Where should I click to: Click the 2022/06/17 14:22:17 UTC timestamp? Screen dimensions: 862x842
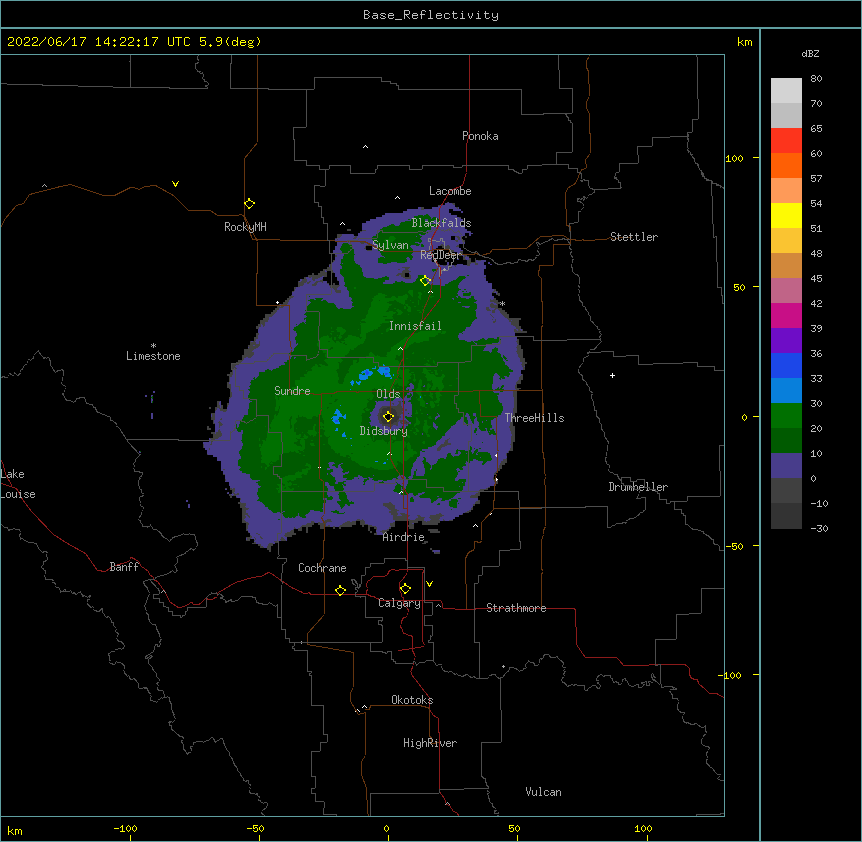99,42
